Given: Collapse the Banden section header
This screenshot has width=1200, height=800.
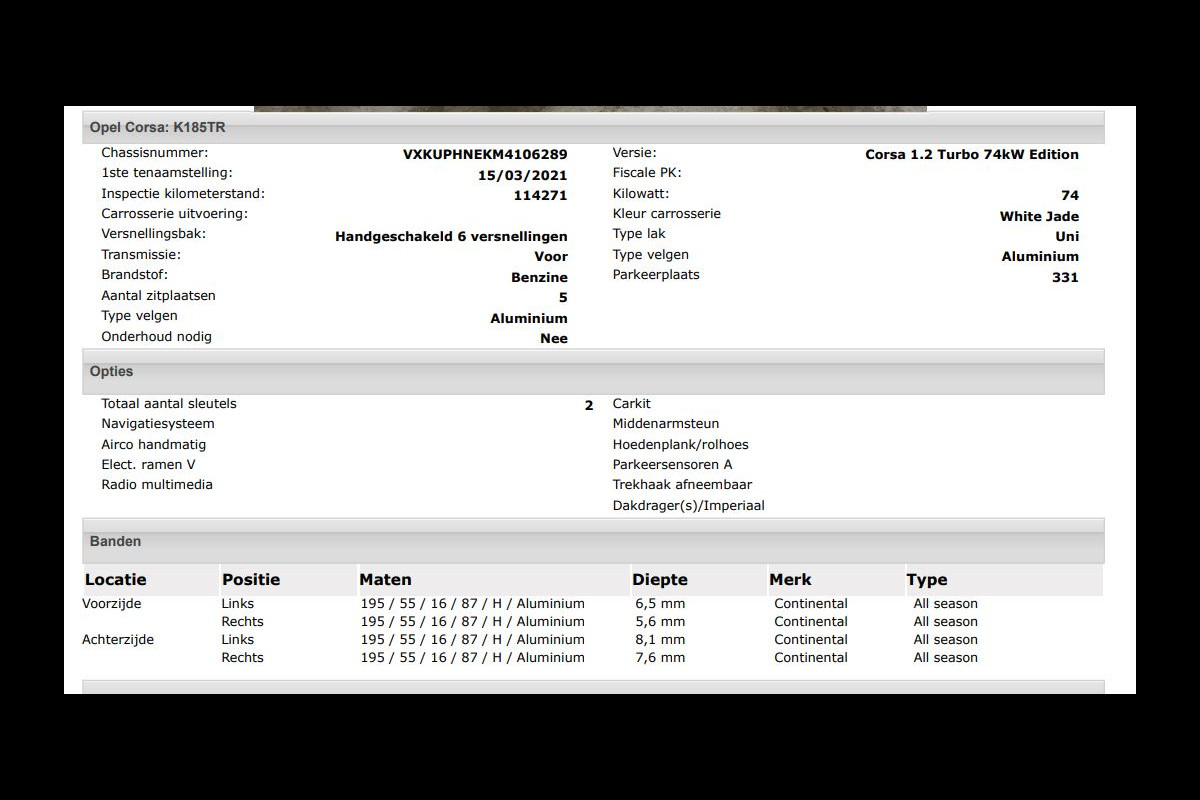Looking at the screenshot, I should [592, 542].
